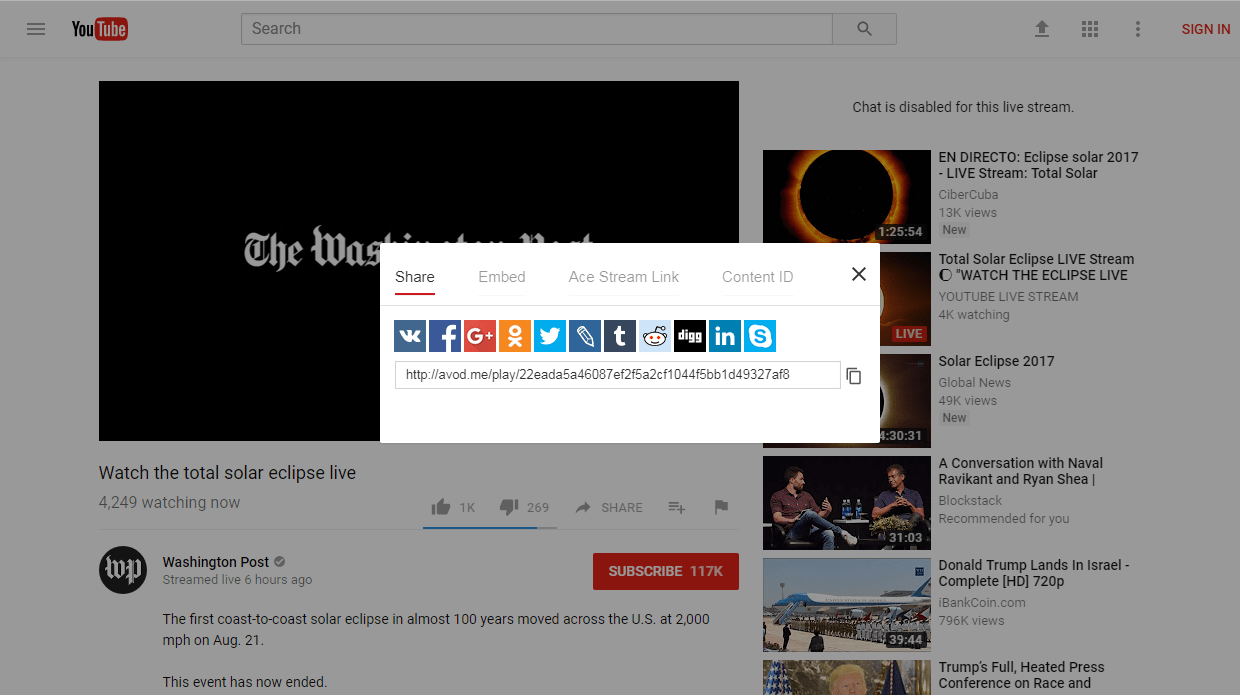Switch to the Embed tab

coord(502,277)
